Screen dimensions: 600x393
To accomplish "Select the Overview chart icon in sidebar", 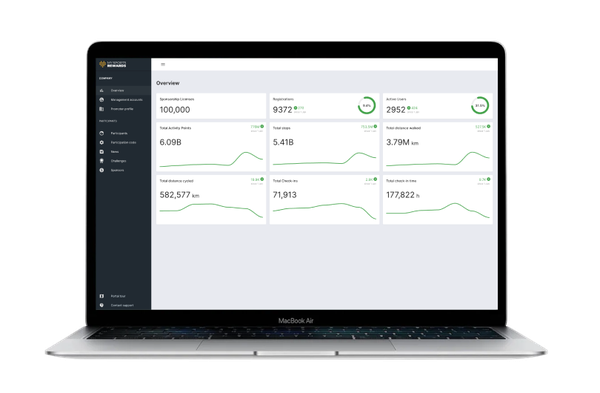I will [101, 90].
